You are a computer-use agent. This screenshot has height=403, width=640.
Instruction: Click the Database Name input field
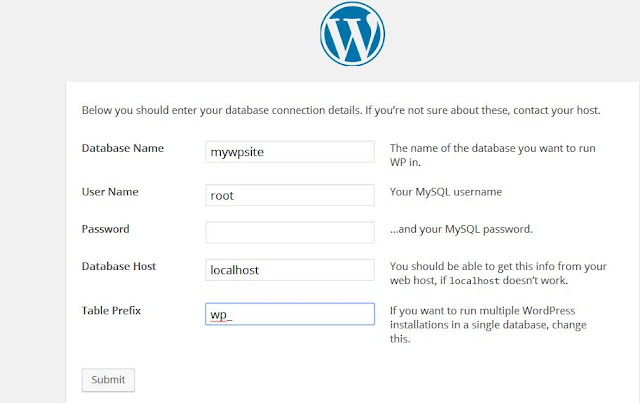pos(289,154)
